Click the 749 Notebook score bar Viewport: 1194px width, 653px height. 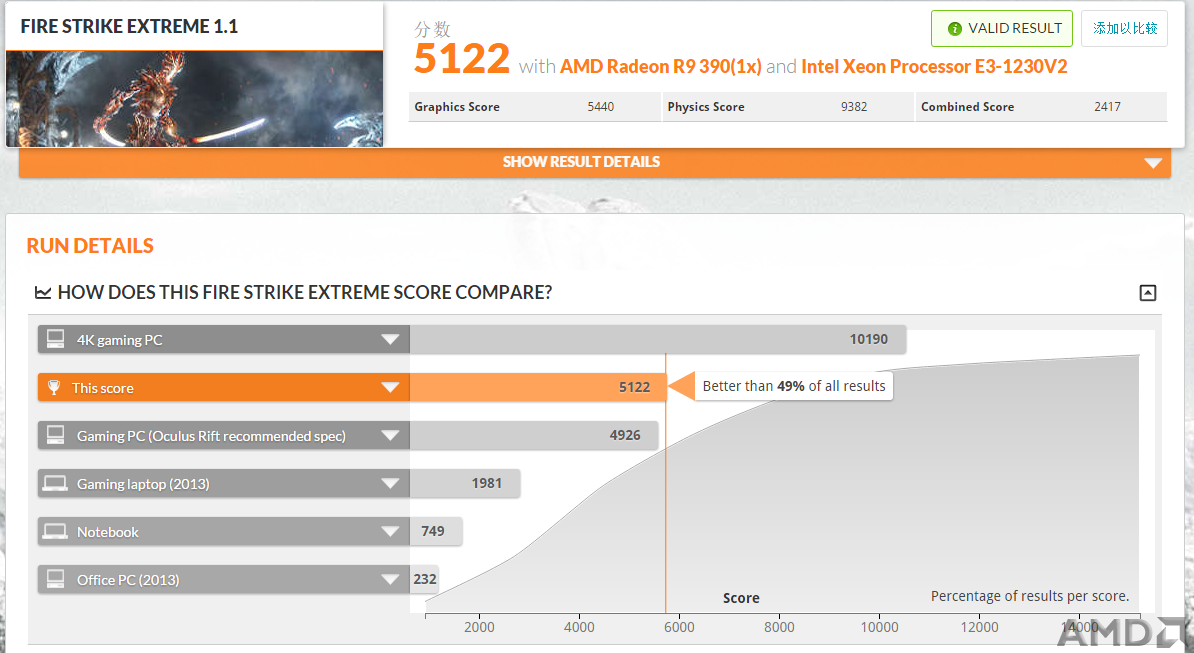(436, 531)
